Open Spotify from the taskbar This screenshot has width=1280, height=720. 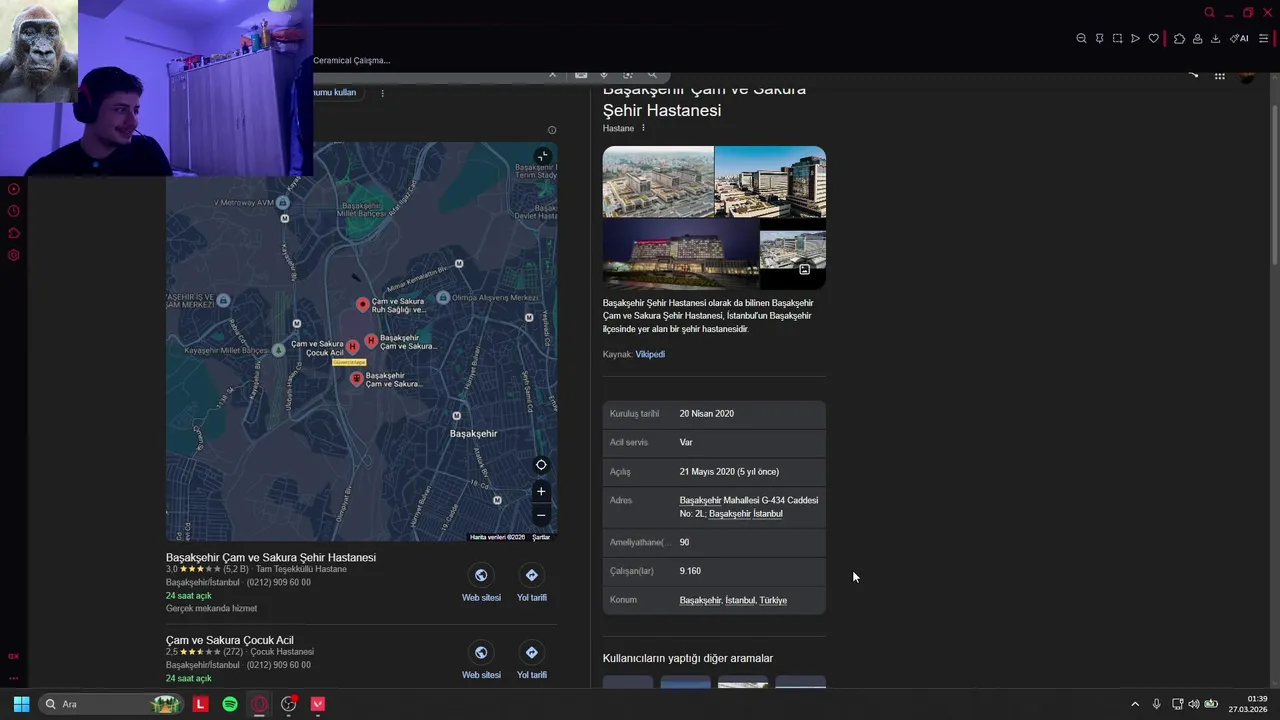pos(230,704)
